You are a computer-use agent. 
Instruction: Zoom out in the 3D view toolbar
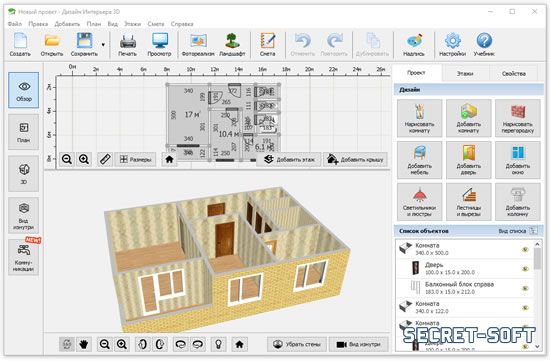pyautogui.click(x=105, y=344)
